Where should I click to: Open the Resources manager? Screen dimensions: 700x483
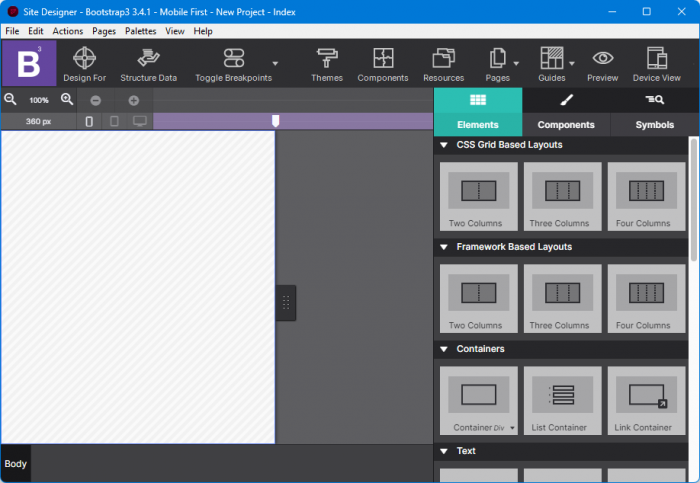[443, 63]
